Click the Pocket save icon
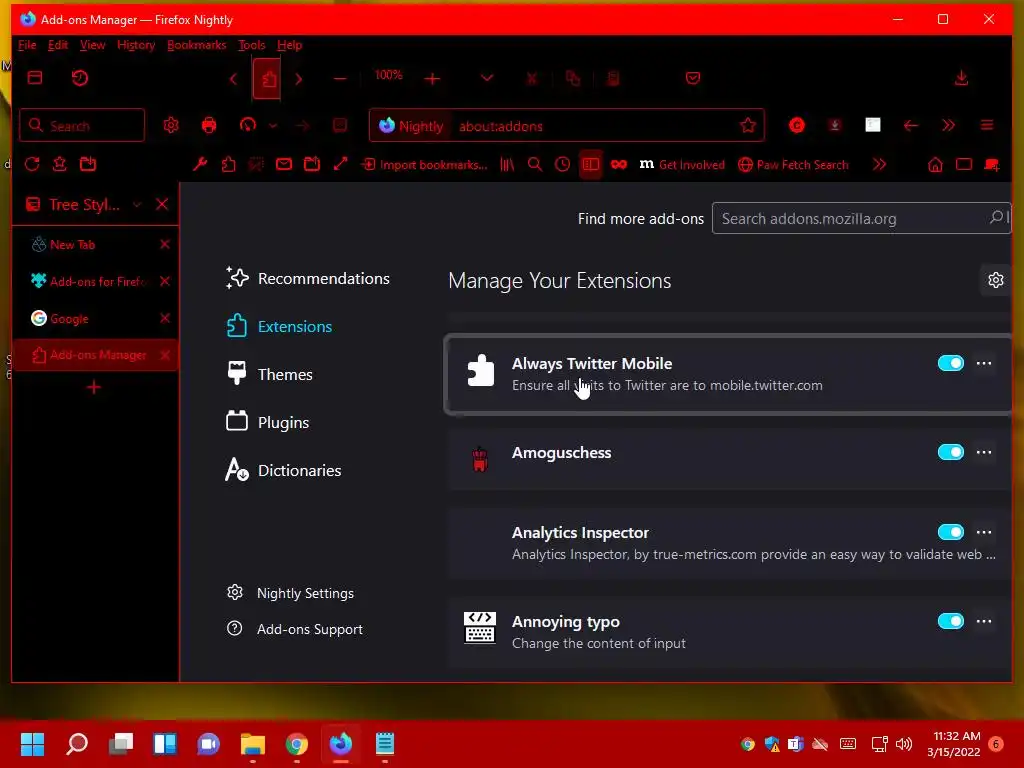Viewport: 1024px width, 768px height. click(x=693, y=78)
